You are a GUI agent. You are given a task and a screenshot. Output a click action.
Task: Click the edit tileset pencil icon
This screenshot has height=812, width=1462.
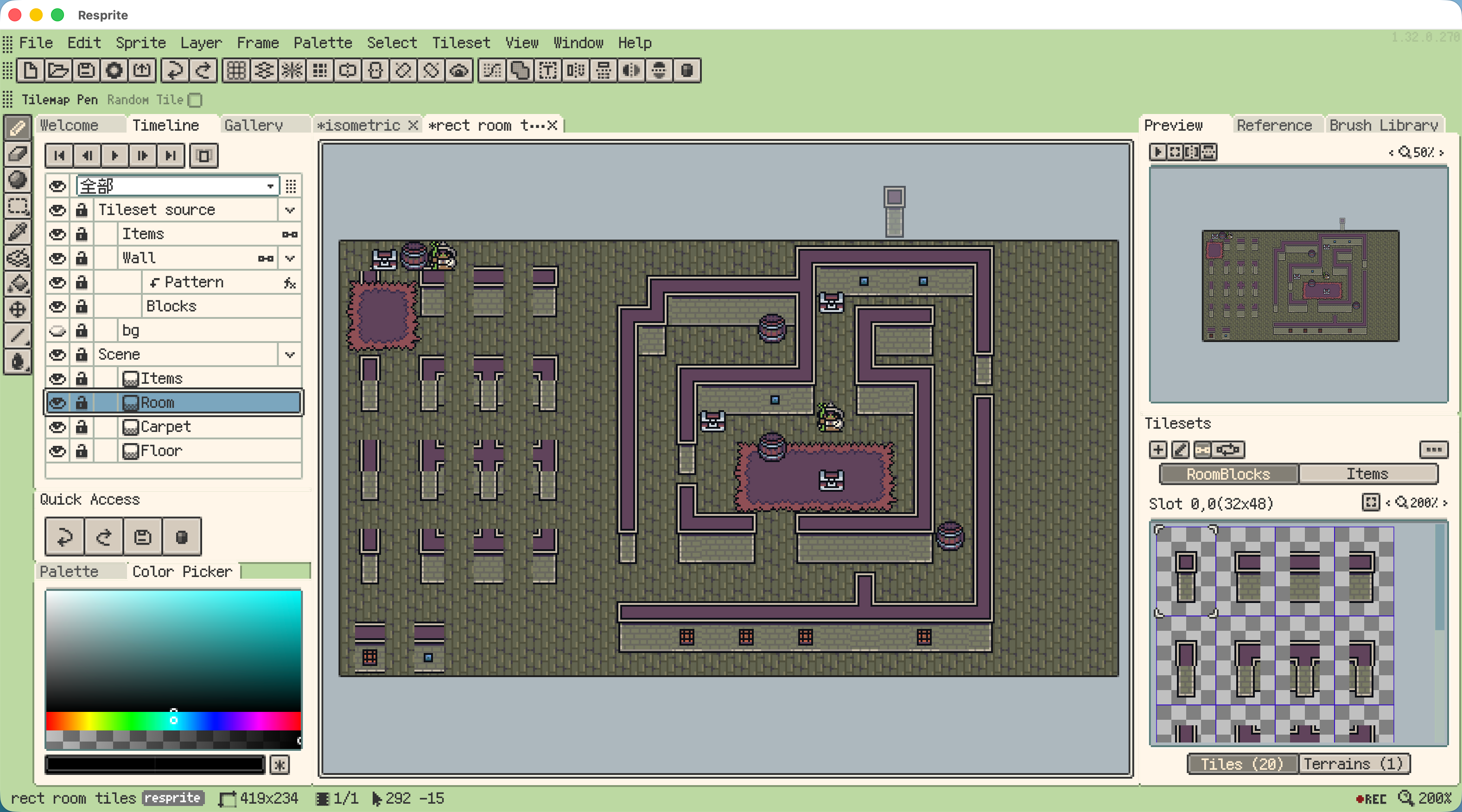tap(1180, 450)
